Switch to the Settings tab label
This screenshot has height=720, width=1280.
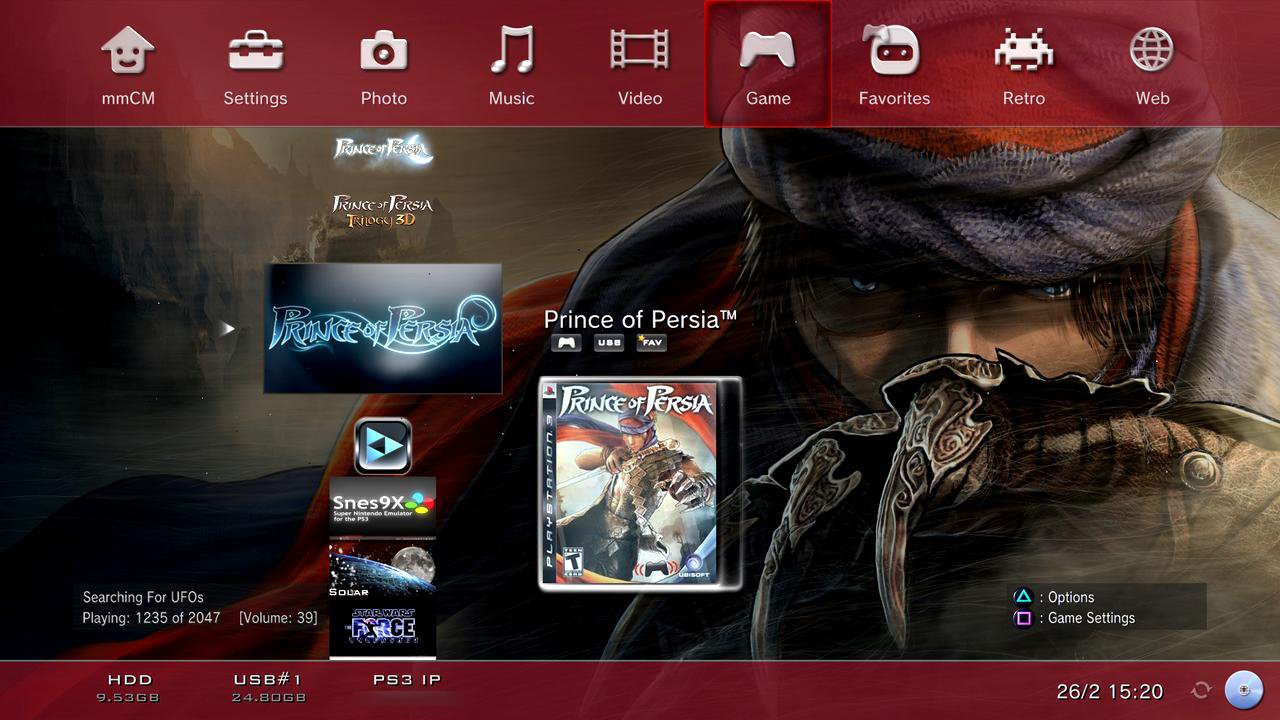pos(255,98)
